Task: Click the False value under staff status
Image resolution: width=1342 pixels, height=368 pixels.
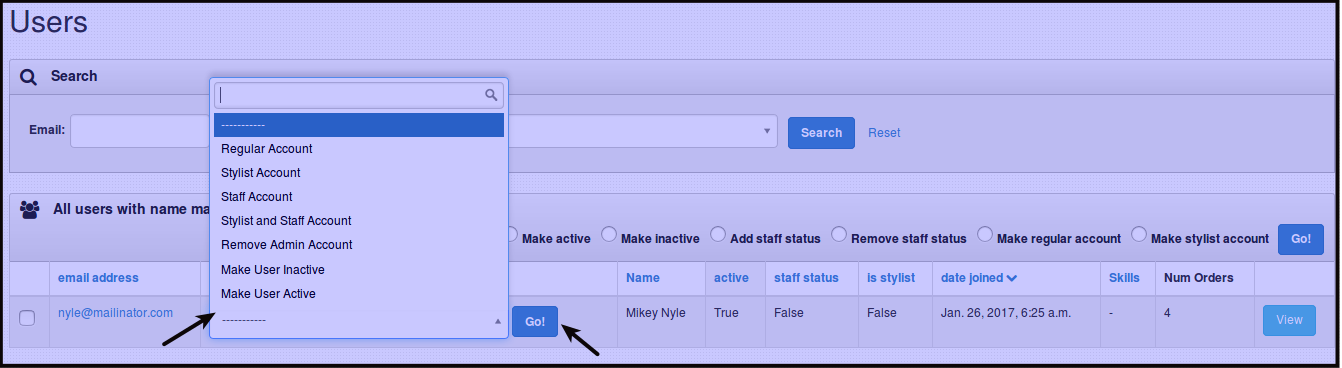Action: [x=789, y=313]
